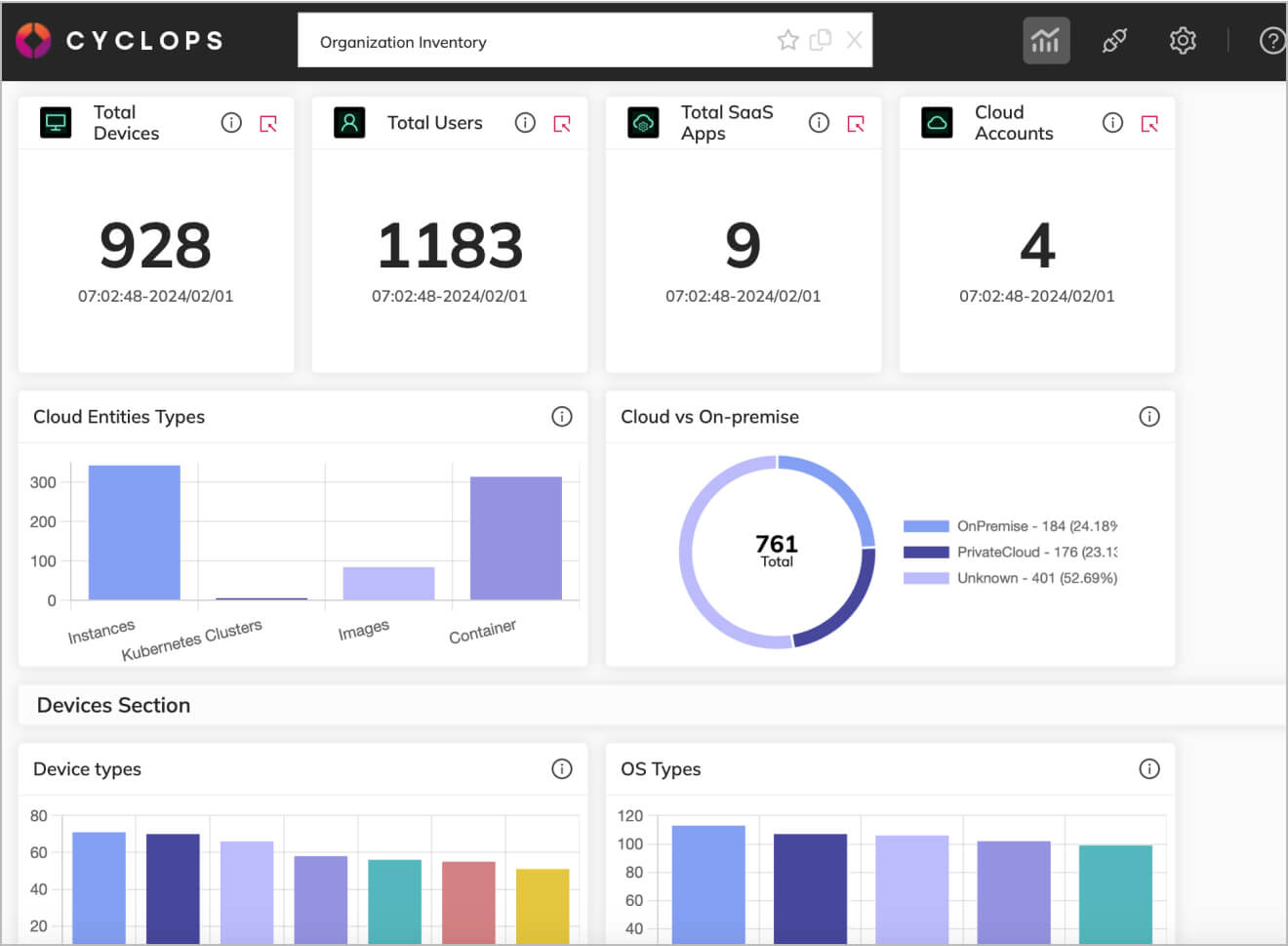1288x946 pixels.
Task: Click the Cyclops logo
Action: (32, 40)
